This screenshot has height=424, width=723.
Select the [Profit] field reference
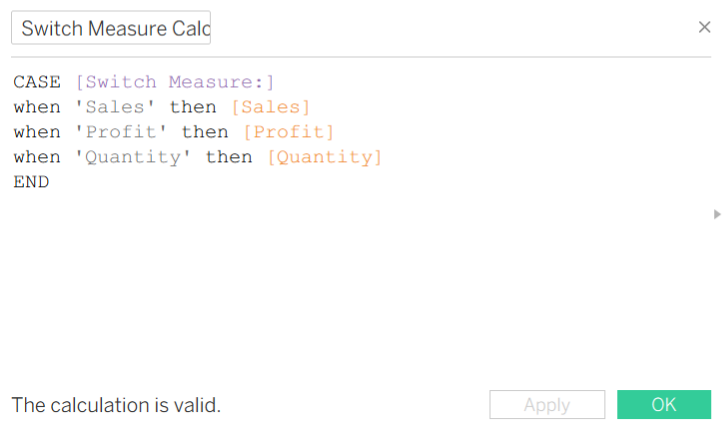(x=289, y=132)
